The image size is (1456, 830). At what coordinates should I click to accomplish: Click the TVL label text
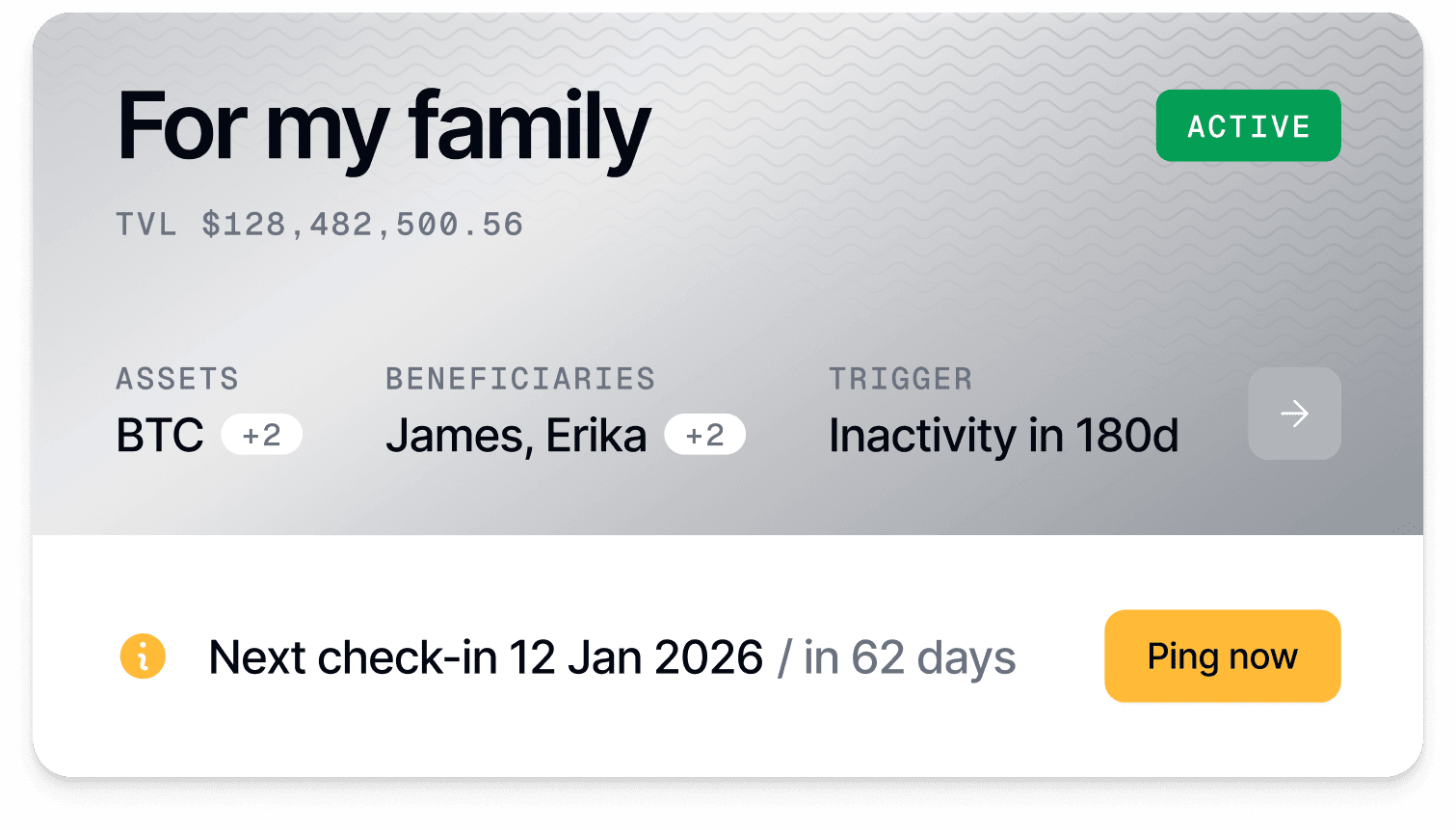click(146, 225)
